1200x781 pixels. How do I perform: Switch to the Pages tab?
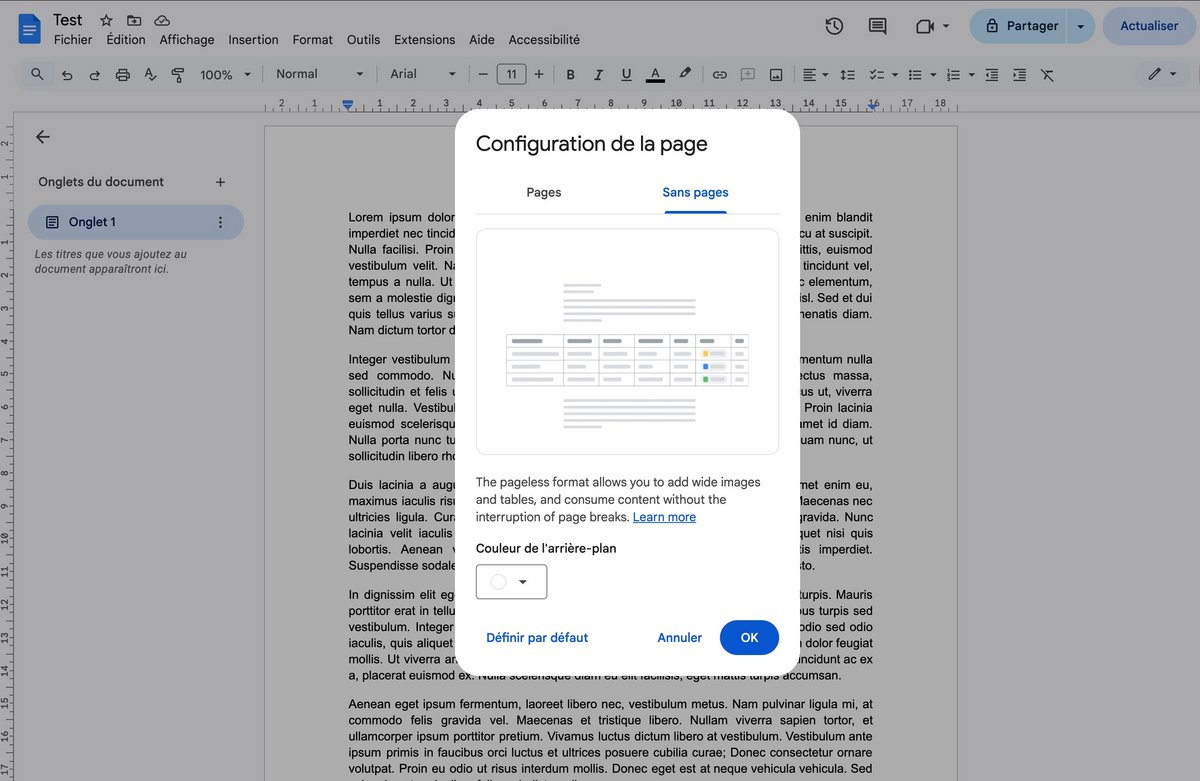pyautogui.click(x=543, y=192)
